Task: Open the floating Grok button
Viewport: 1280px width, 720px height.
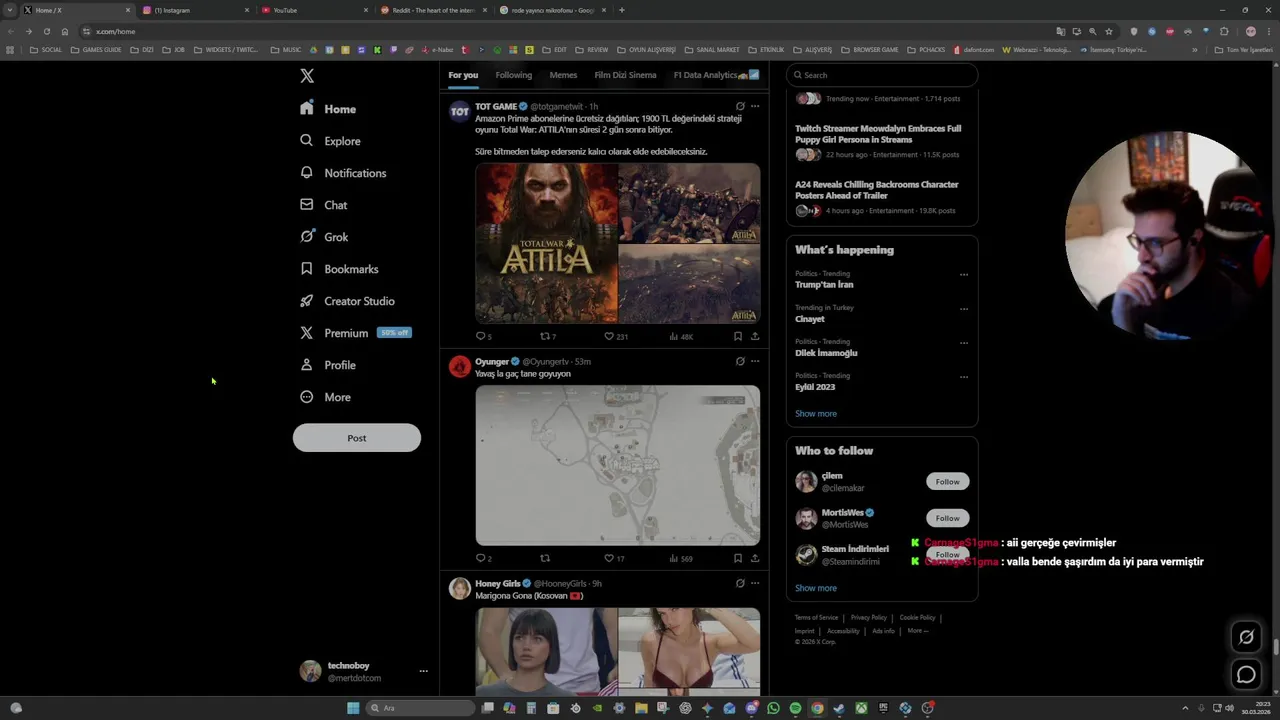Action: point(1246,636)
